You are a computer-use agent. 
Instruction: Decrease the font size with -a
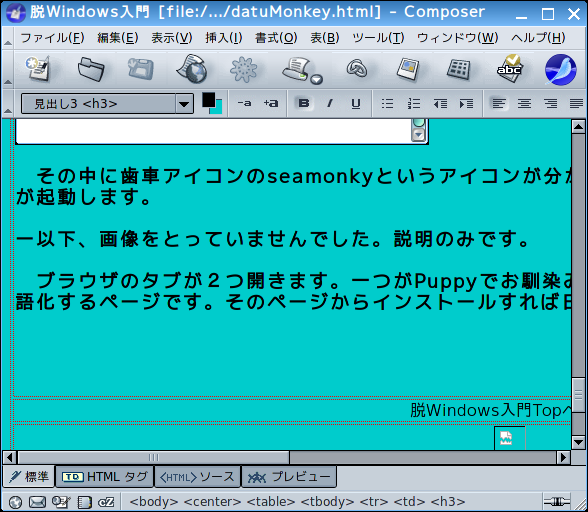[x=244, y=103]
